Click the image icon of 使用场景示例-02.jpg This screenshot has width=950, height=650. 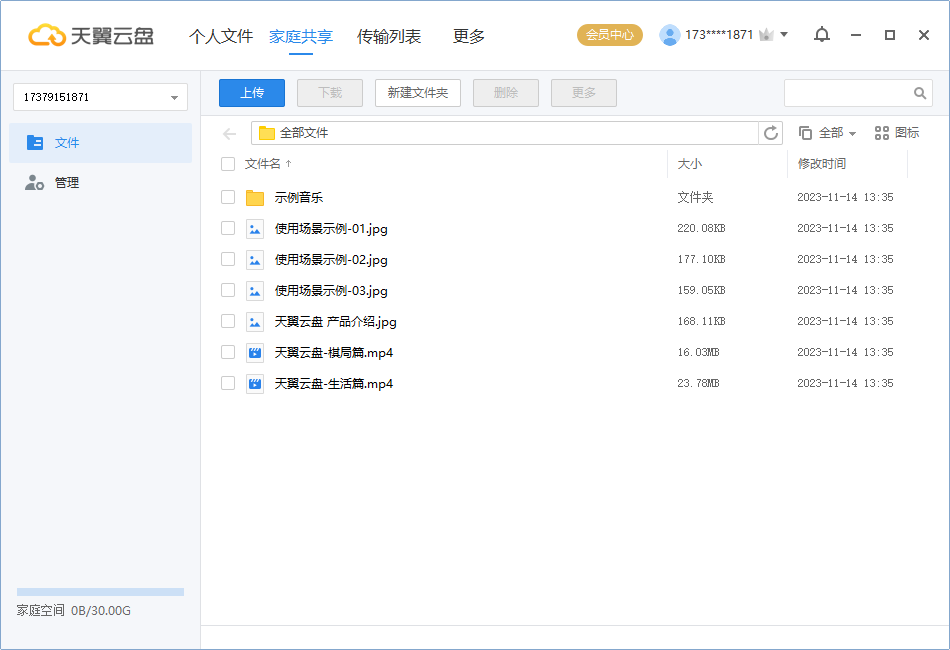[255, 260]
